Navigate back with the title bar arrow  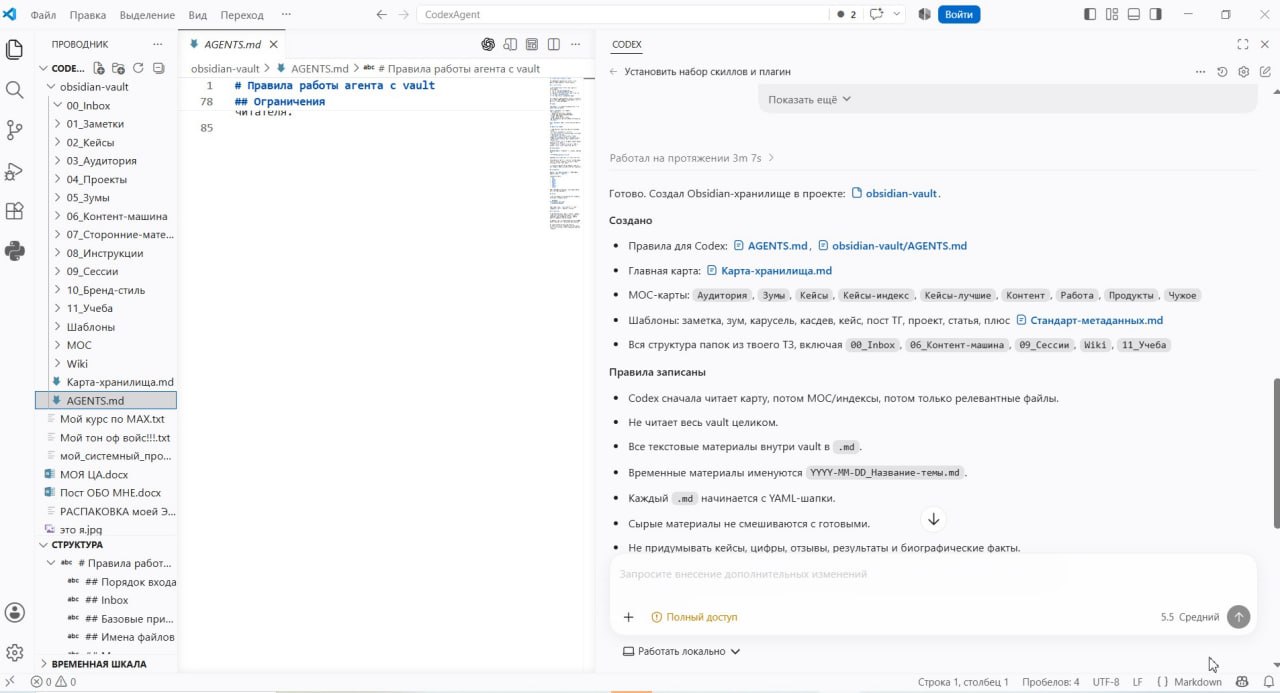381,15
